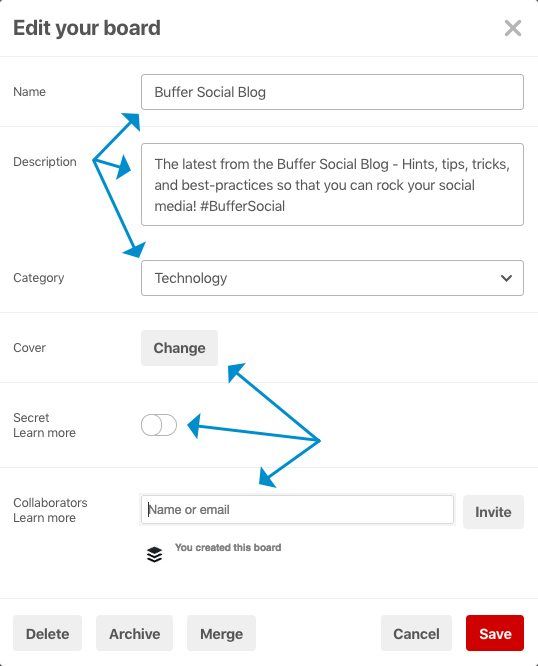Click the Buffer stacked-layers profile icon
The width and height of the screenshot is (538, 666).
[x=154, y=554]
